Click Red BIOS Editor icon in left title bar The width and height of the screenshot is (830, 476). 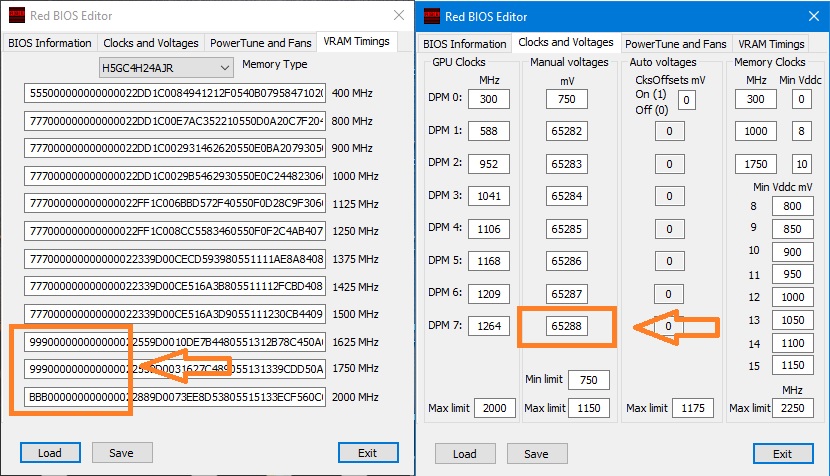pyautogui.click(x=17, y=15)
